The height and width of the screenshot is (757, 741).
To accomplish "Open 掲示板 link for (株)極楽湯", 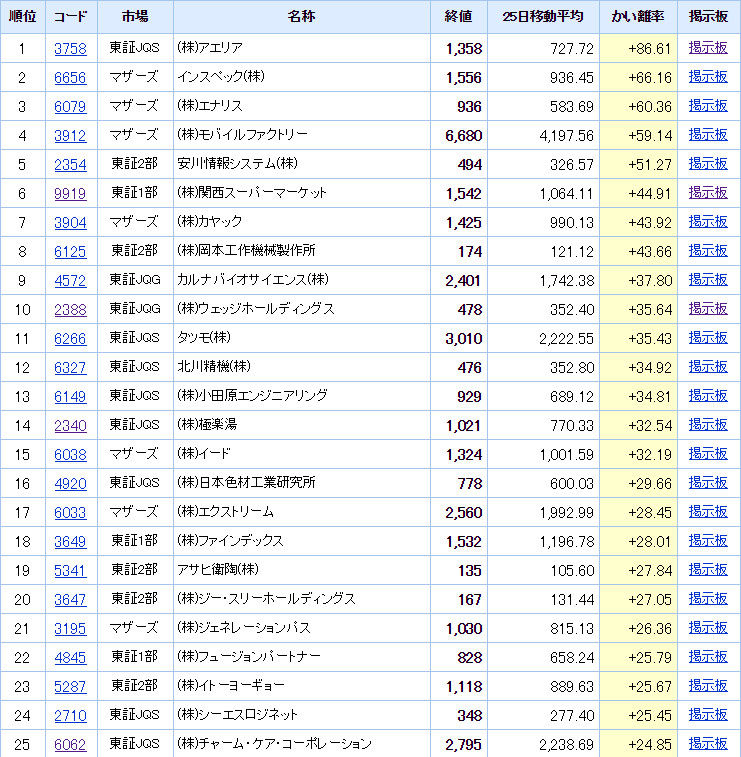I will [708, 424].
